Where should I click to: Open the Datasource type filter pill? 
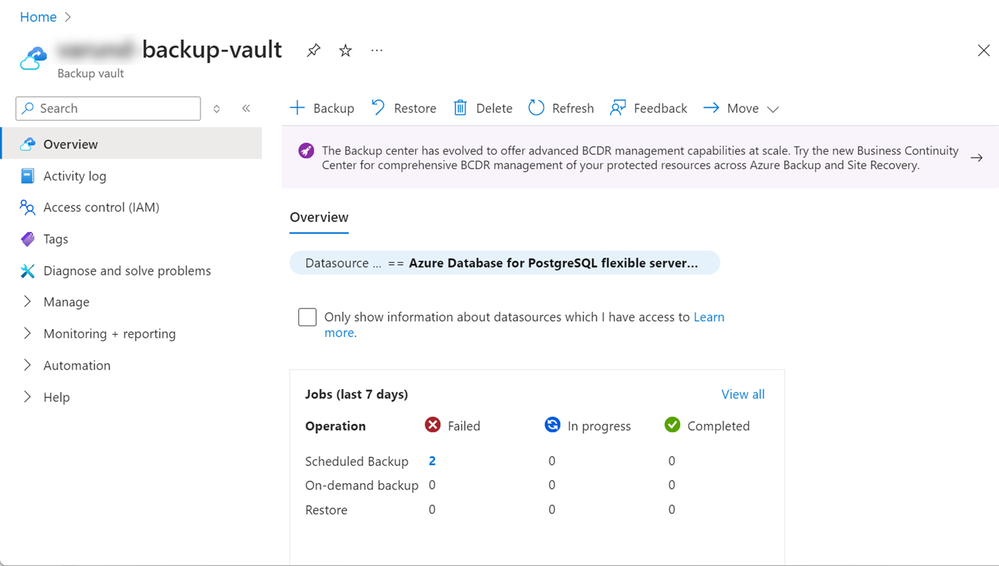coord(505,263)
